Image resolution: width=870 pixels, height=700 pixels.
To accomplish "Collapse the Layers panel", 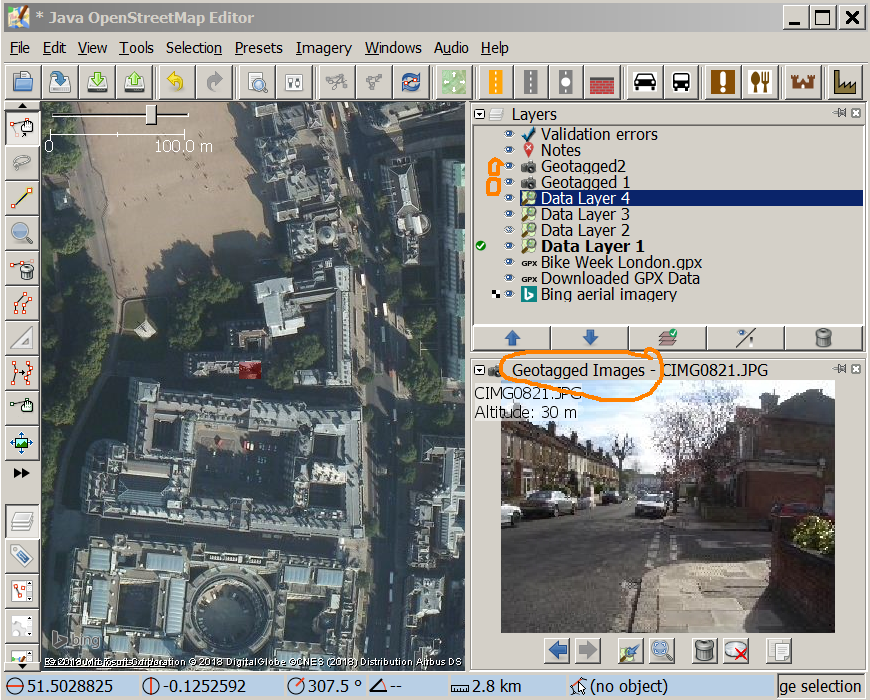I will [x=480, y=114].
